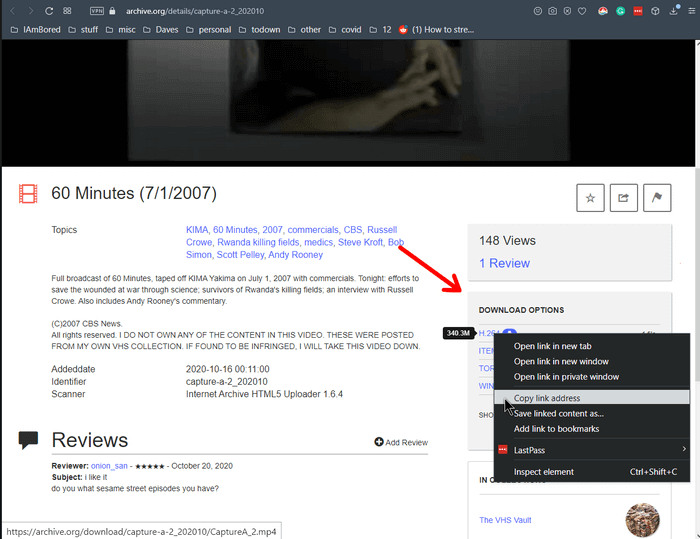Screen dimensions: 700x539
Task: Click the address bar URL field
Action: tap(195, 11)
